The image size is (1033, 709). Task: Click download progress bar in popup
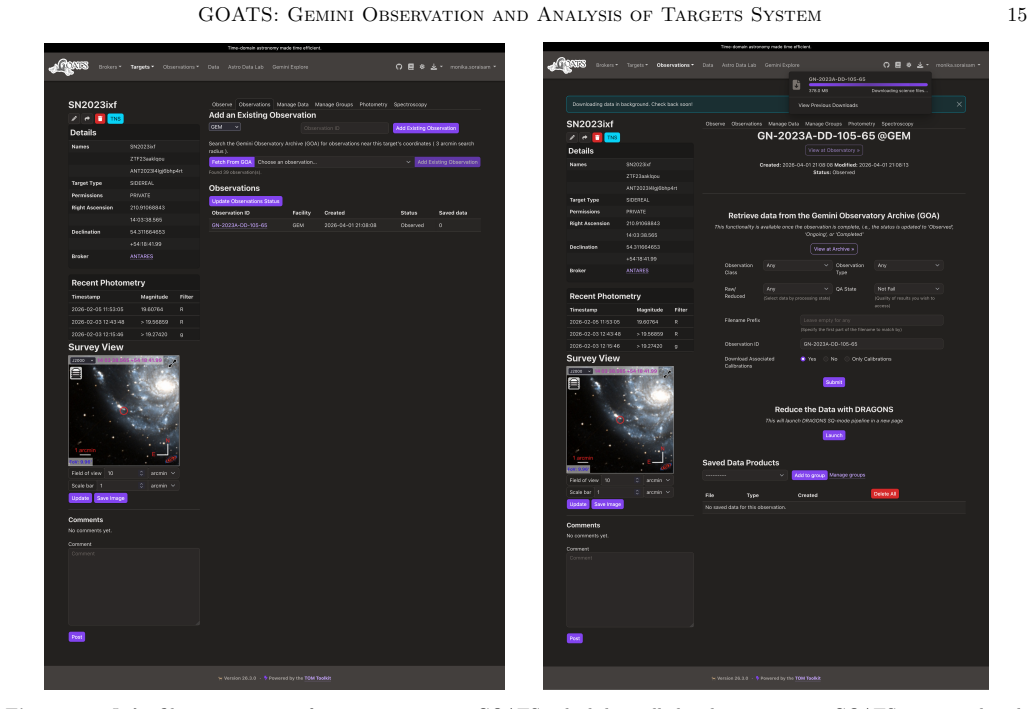point(868,84)
